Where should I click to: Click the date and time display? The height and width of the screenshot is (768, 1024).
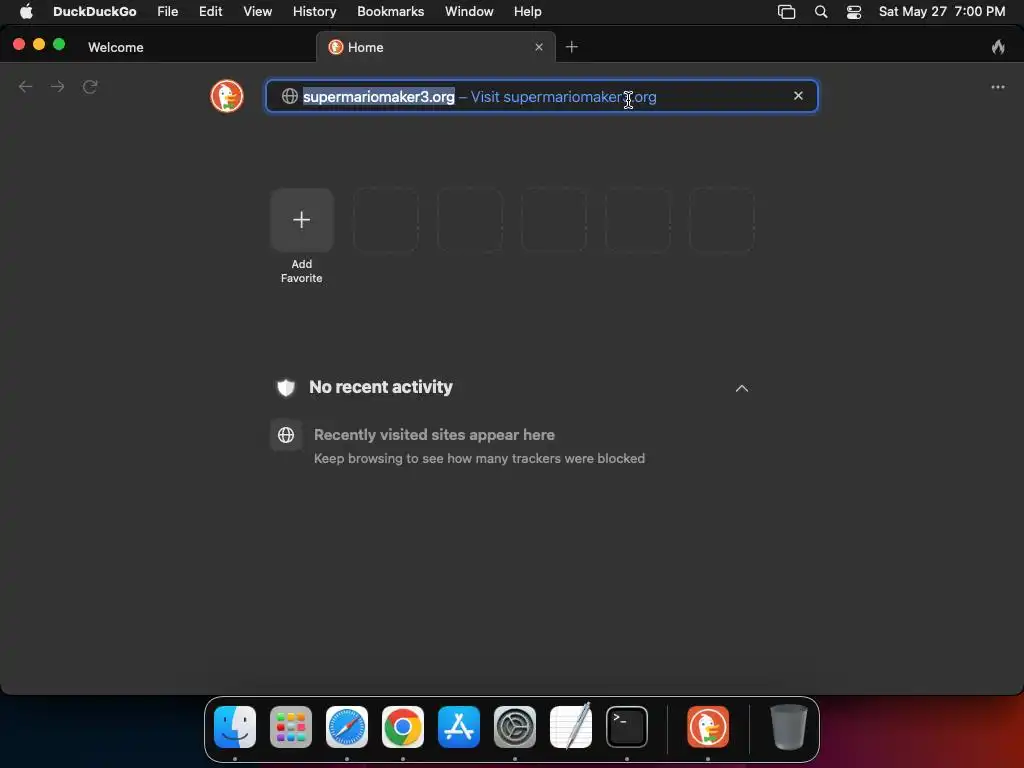(x=942, y=11)
